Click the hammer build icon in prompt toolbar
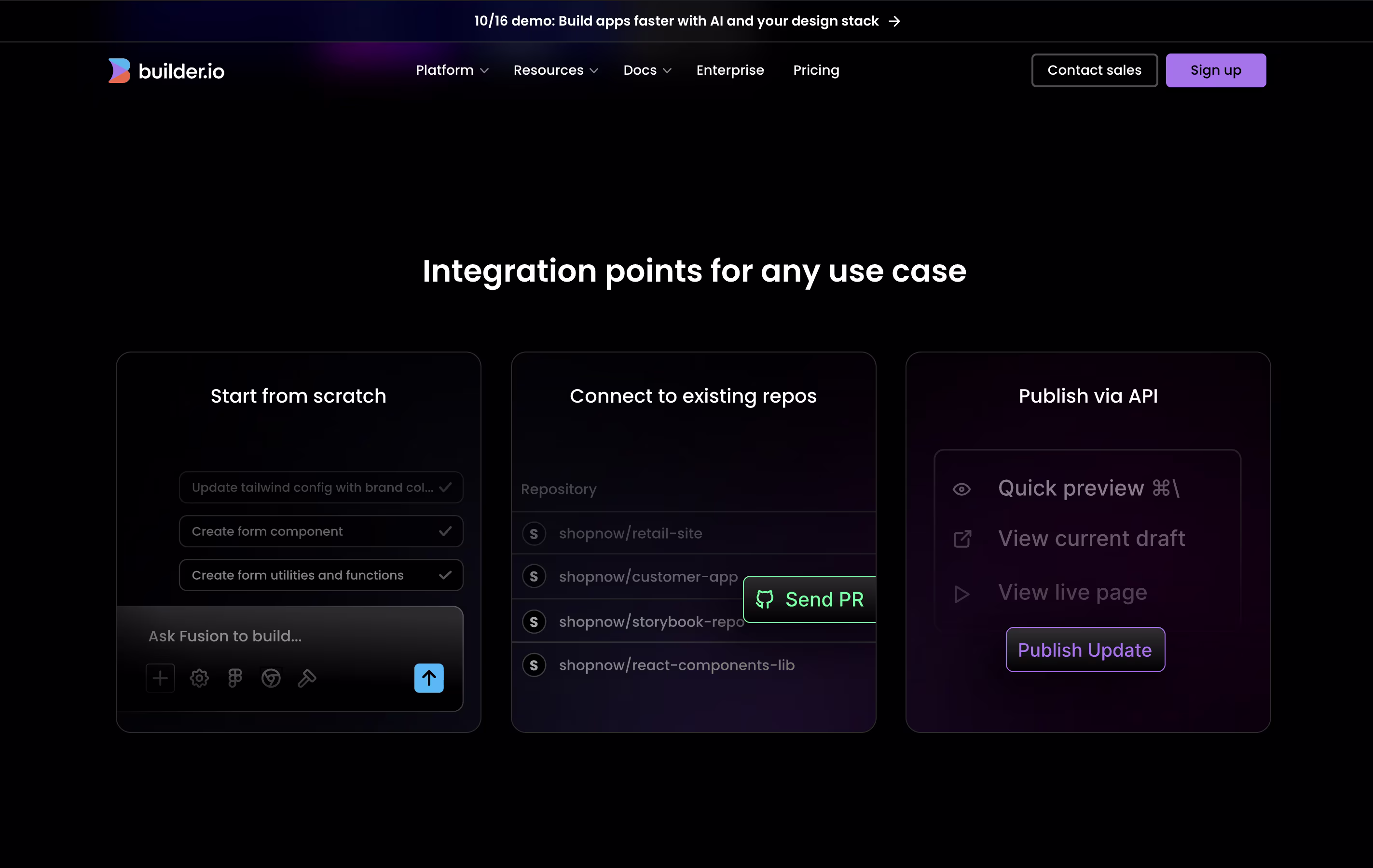Viewport: 1373px width, 868px height. (307, 678)
